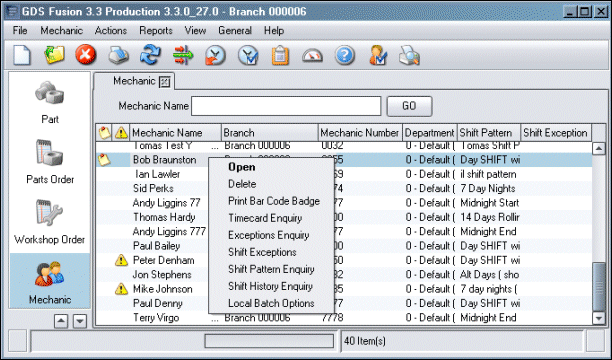This screenshot has width=612, height=360.
Task: Click the clipboard toolbar icon
Action: click(x=280, y=55)
